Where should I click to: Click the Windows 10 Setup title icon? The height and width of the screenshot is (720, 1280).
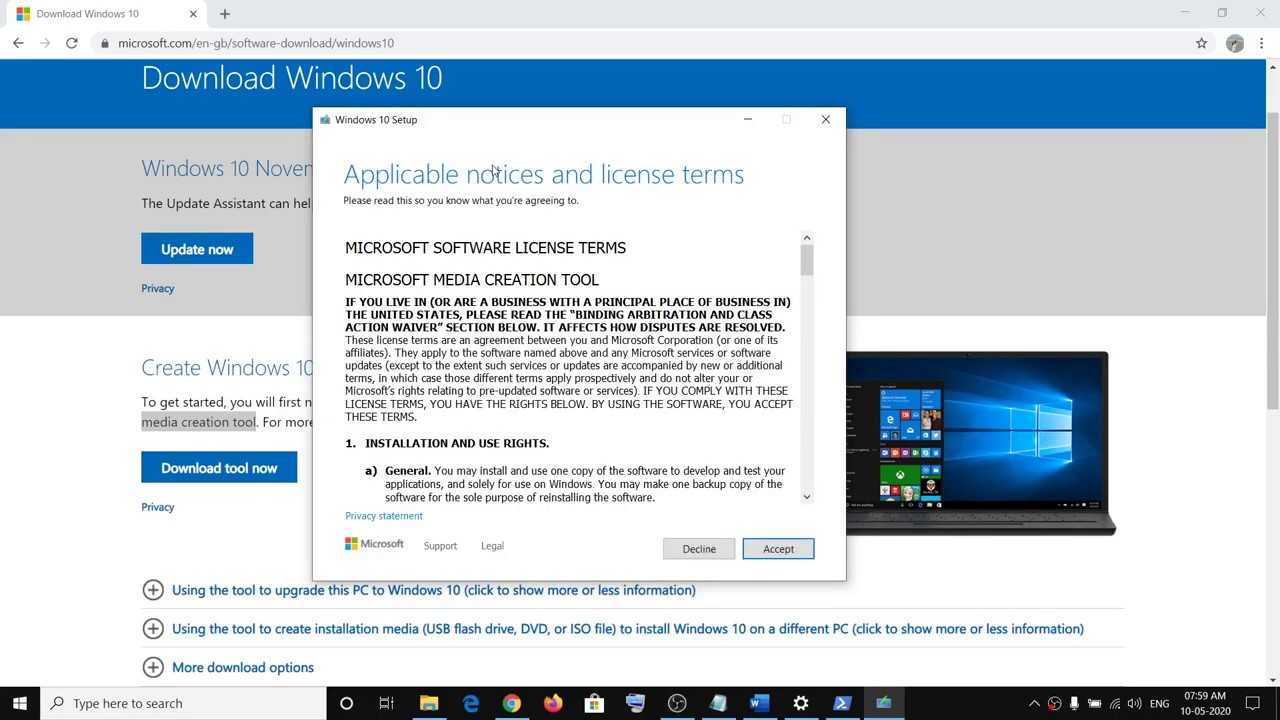(325, 120)
